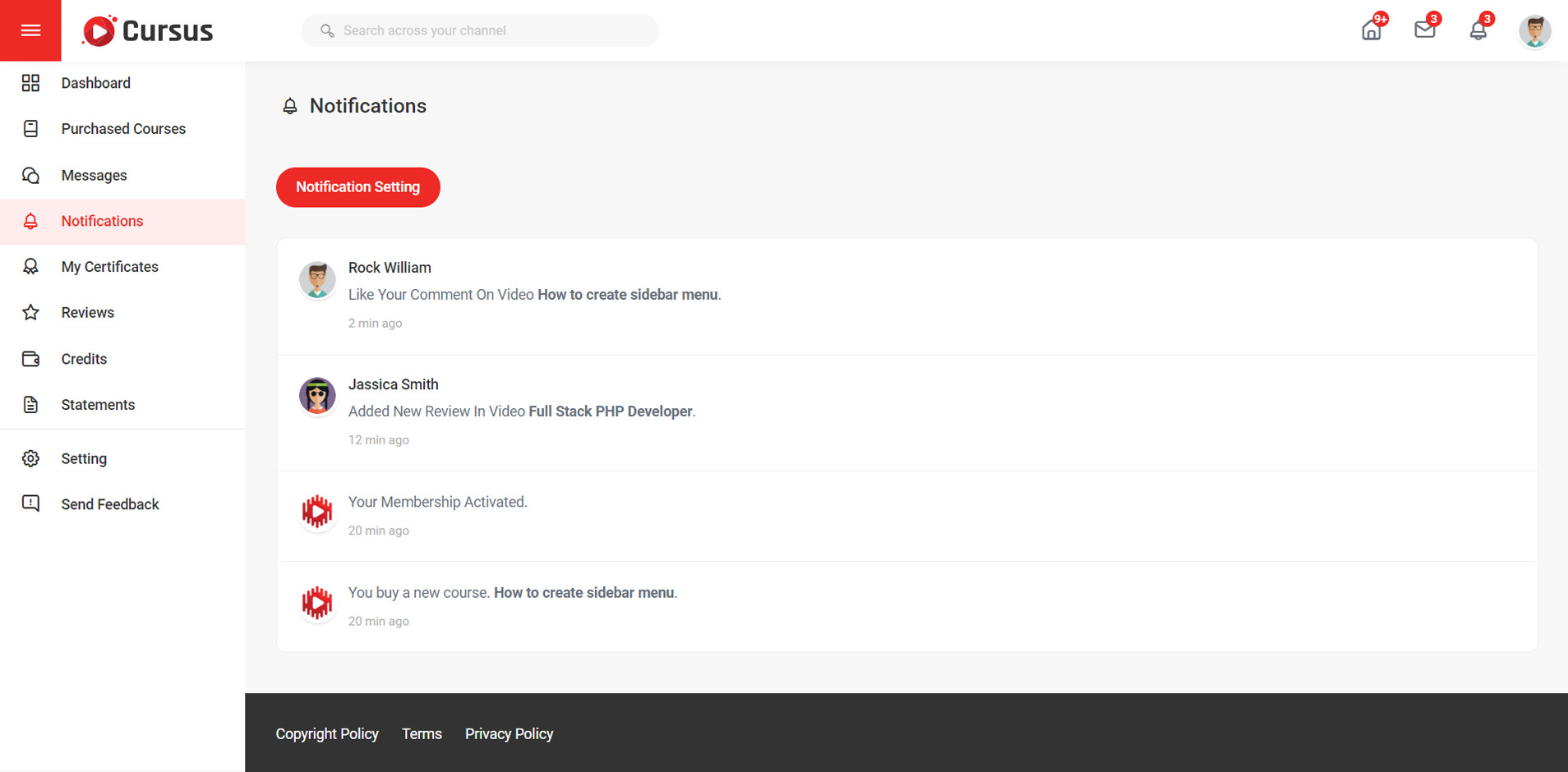
Task: Focus the channel search field
Action: [493, 30]
